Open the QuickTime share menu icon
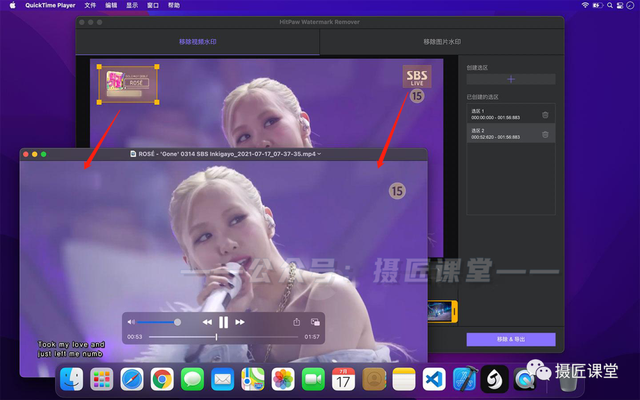The height and width of the screenshot is (400, 640). click(x=297, y=322)
